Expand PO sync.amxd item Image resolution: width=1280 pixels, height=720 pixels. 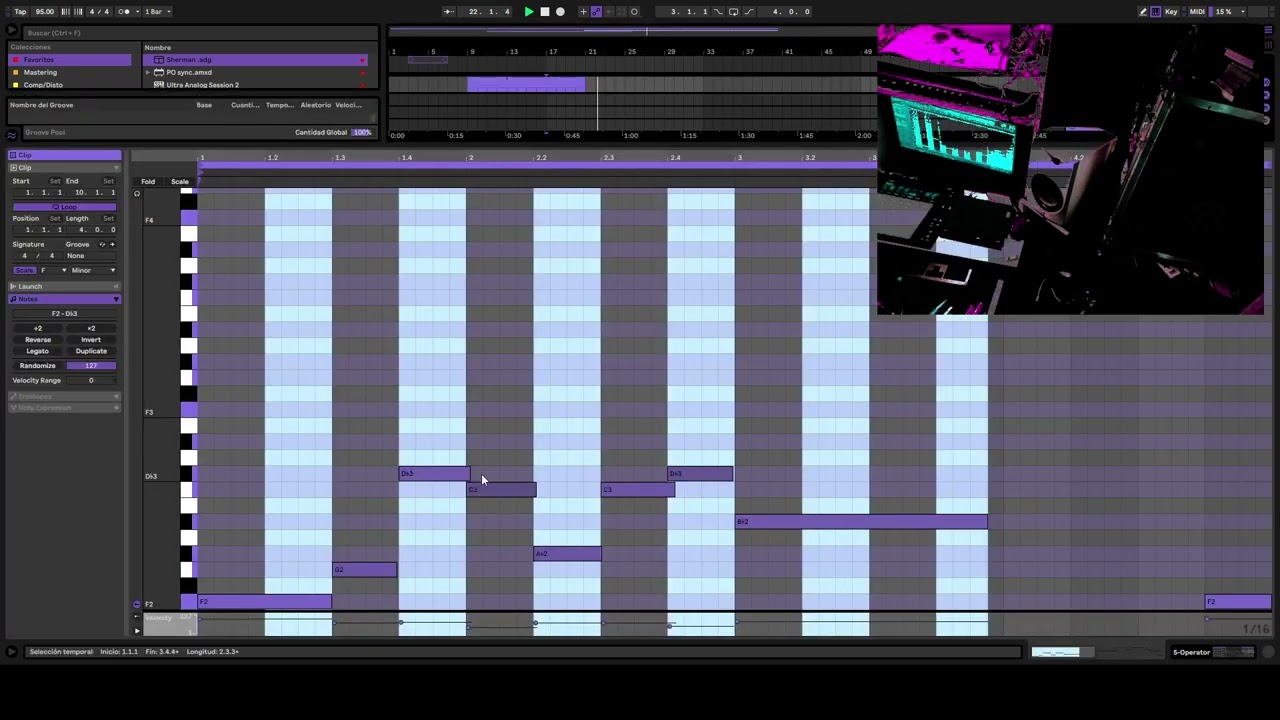(x=148, y=72)
